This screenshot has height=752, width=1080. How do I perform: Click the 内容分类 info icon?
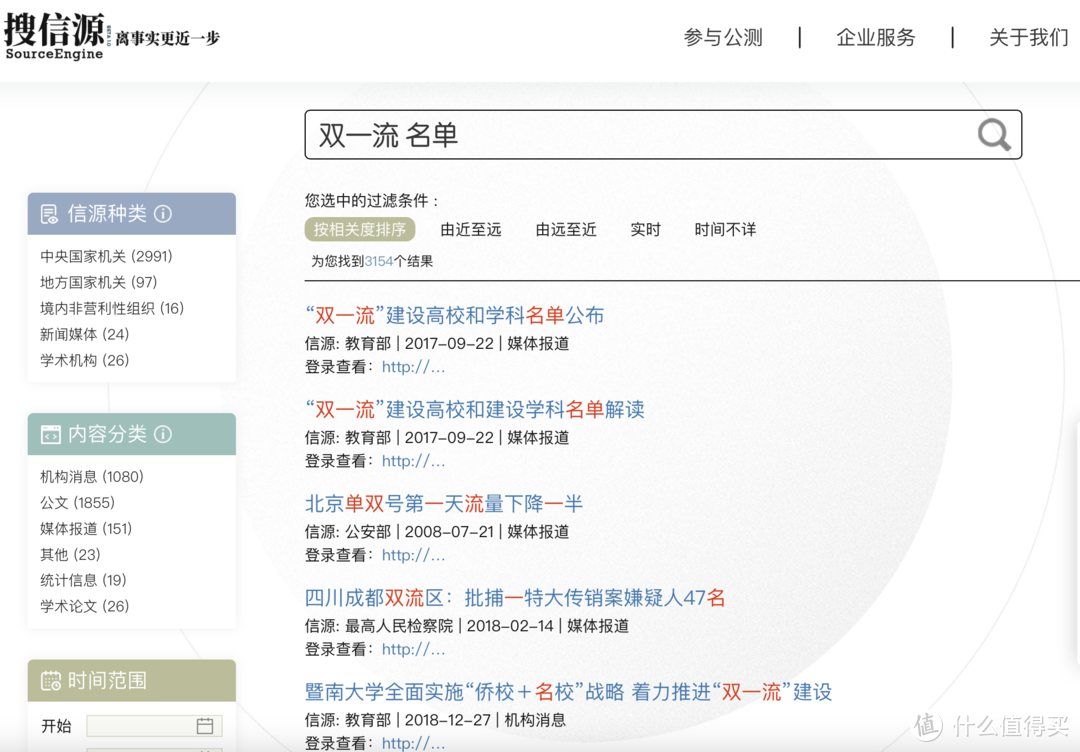pos(163,435)
